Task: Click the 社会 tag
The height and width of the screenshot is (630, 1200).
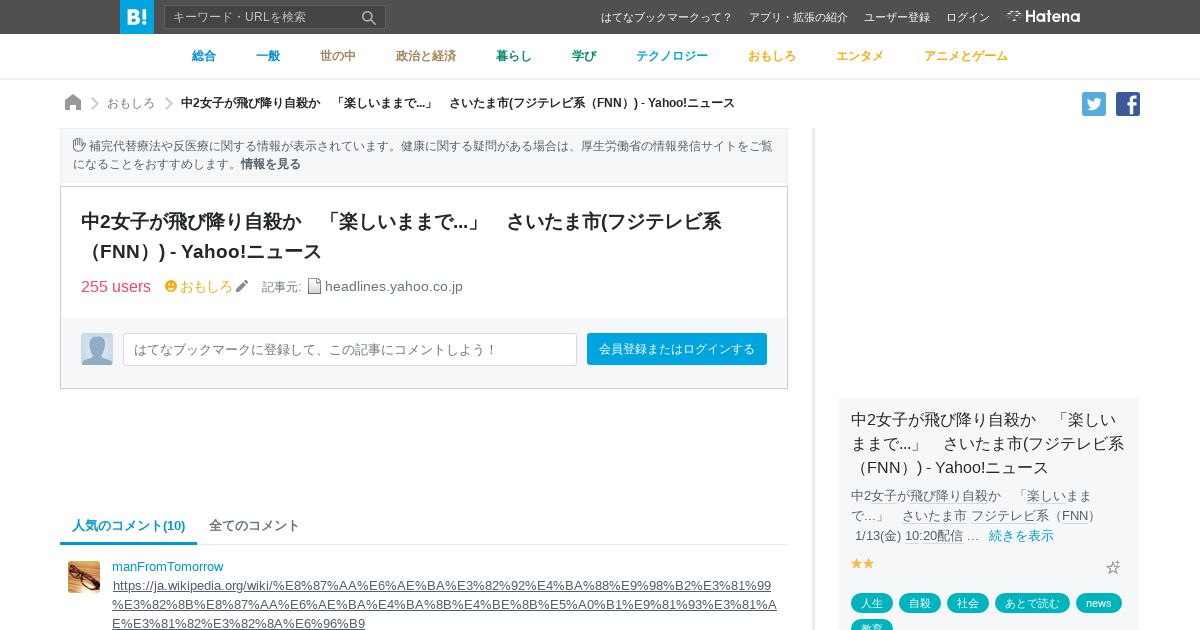Action: [968, 603]
